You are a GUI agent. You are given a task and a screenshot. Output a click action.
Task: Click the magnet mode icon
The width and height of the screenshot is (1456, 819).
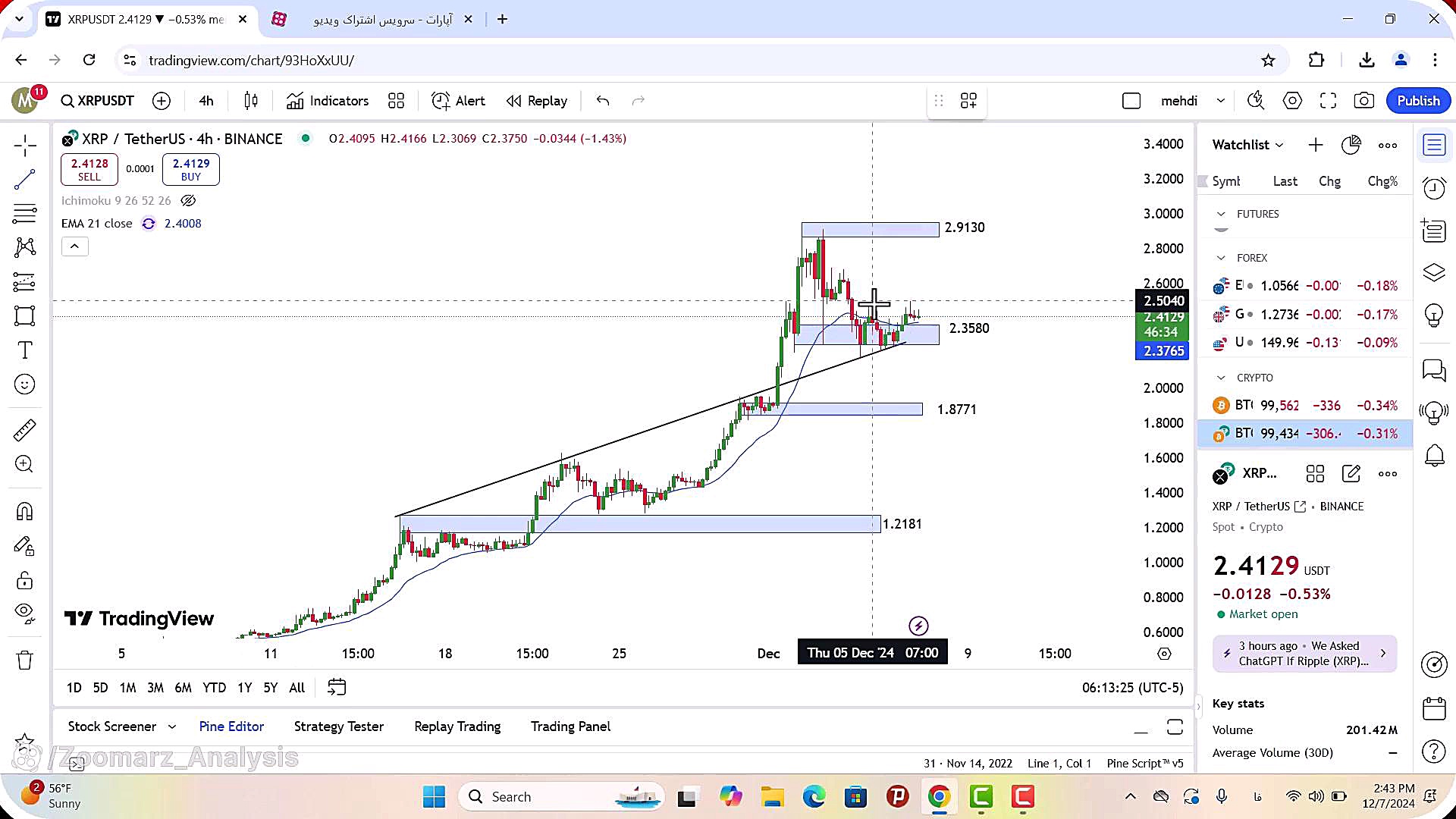click(x=24, y=512)
